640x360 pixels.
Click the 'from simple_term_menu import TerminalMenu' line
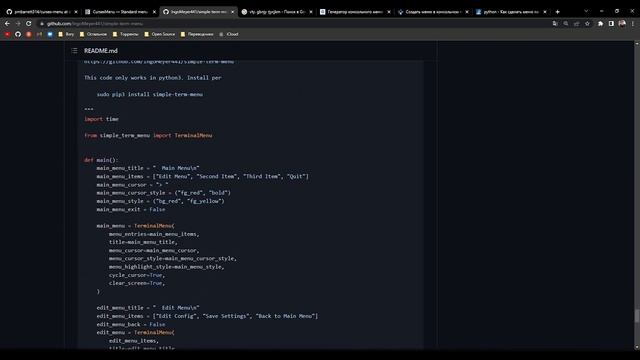click(x=148, y=136)
